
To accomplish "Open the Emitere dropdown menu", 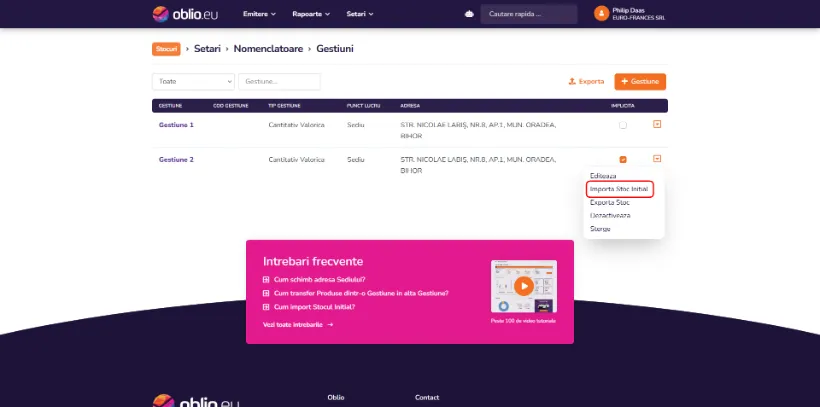I will click(258, 14).
